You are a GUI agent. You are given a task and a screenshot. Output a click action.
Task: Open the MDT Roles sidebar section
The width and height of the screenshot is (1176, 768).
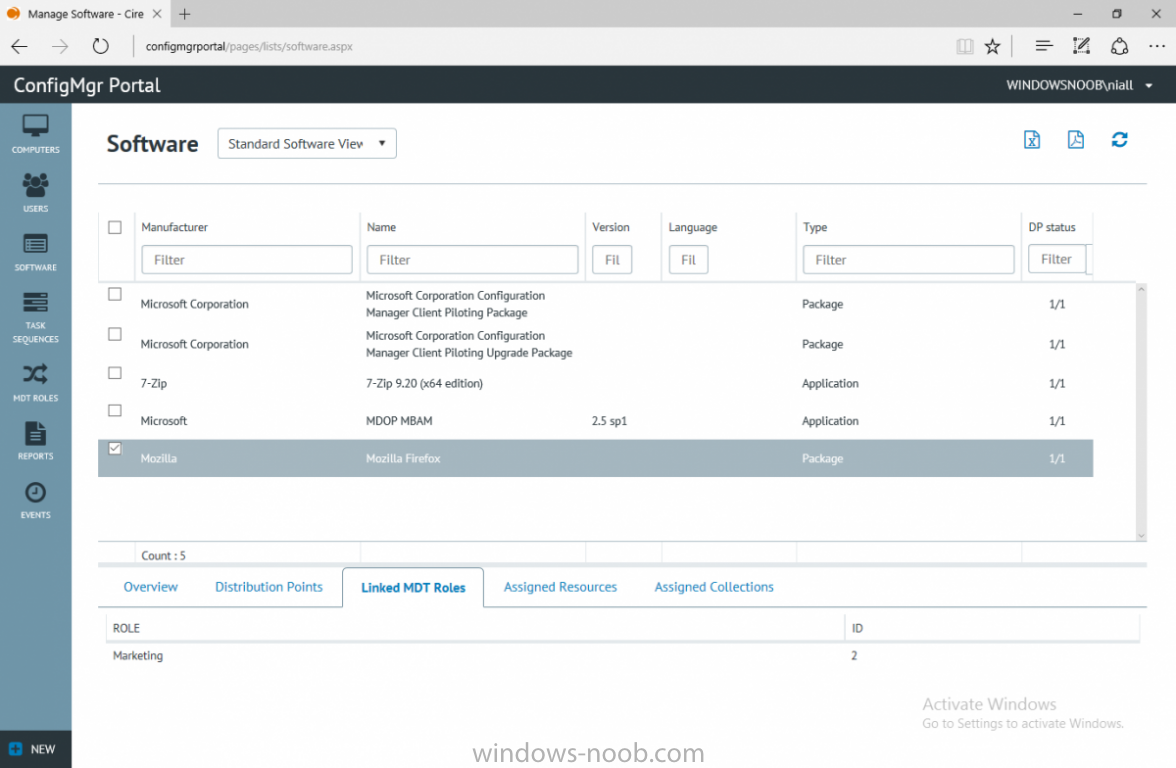(35, 382)
